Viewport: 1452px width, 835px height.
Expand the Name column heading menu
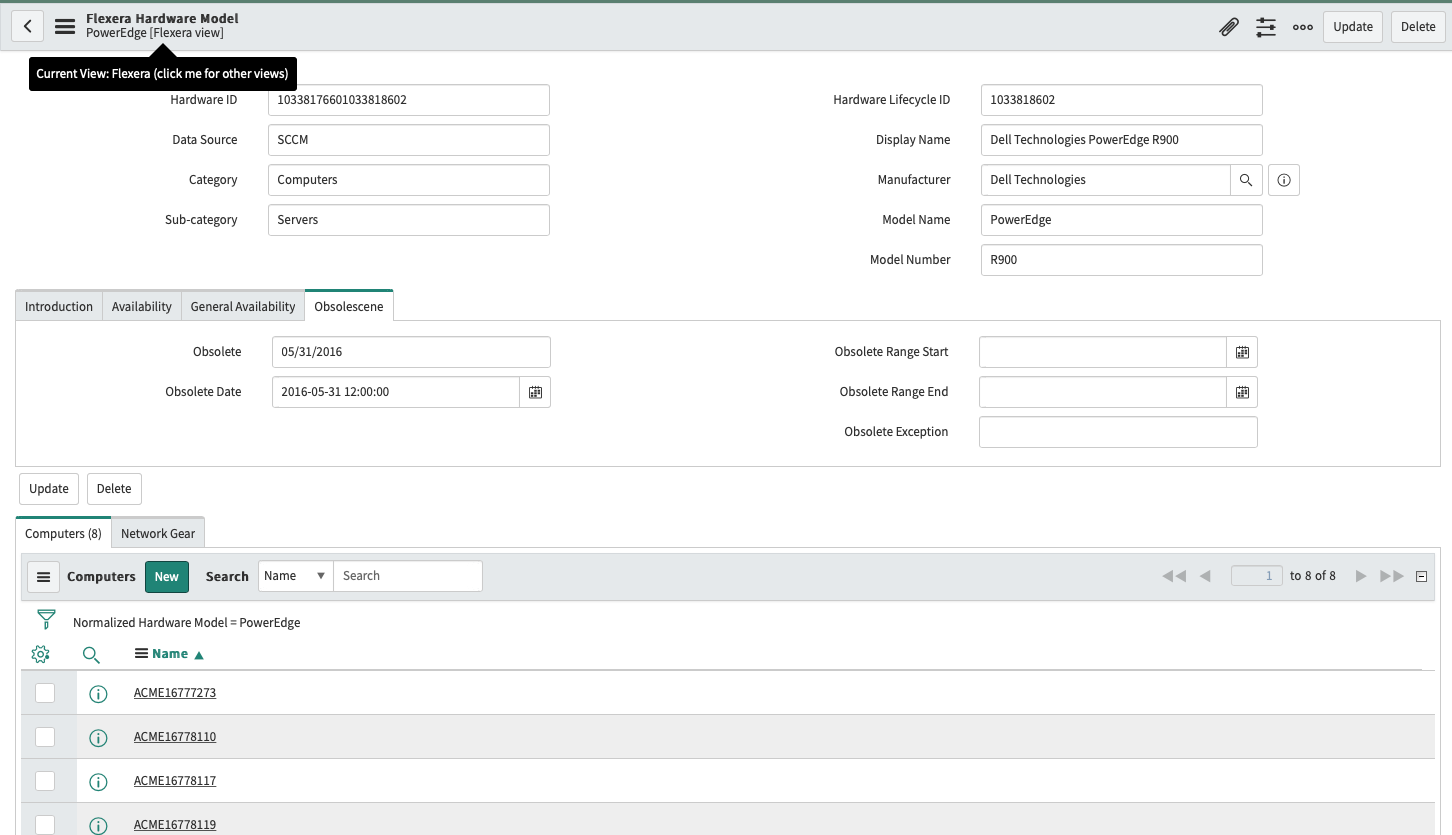[139, 653]
